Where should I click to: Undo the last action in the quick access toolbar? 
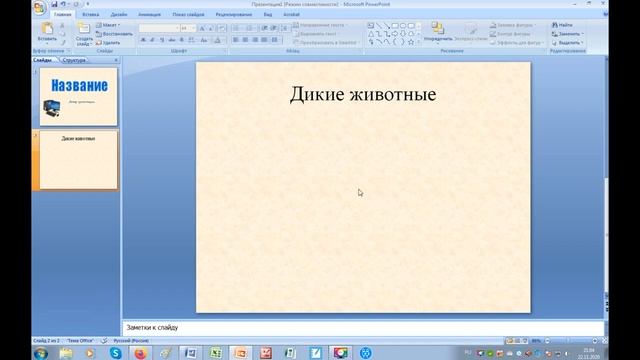click(x=63, y=4)
